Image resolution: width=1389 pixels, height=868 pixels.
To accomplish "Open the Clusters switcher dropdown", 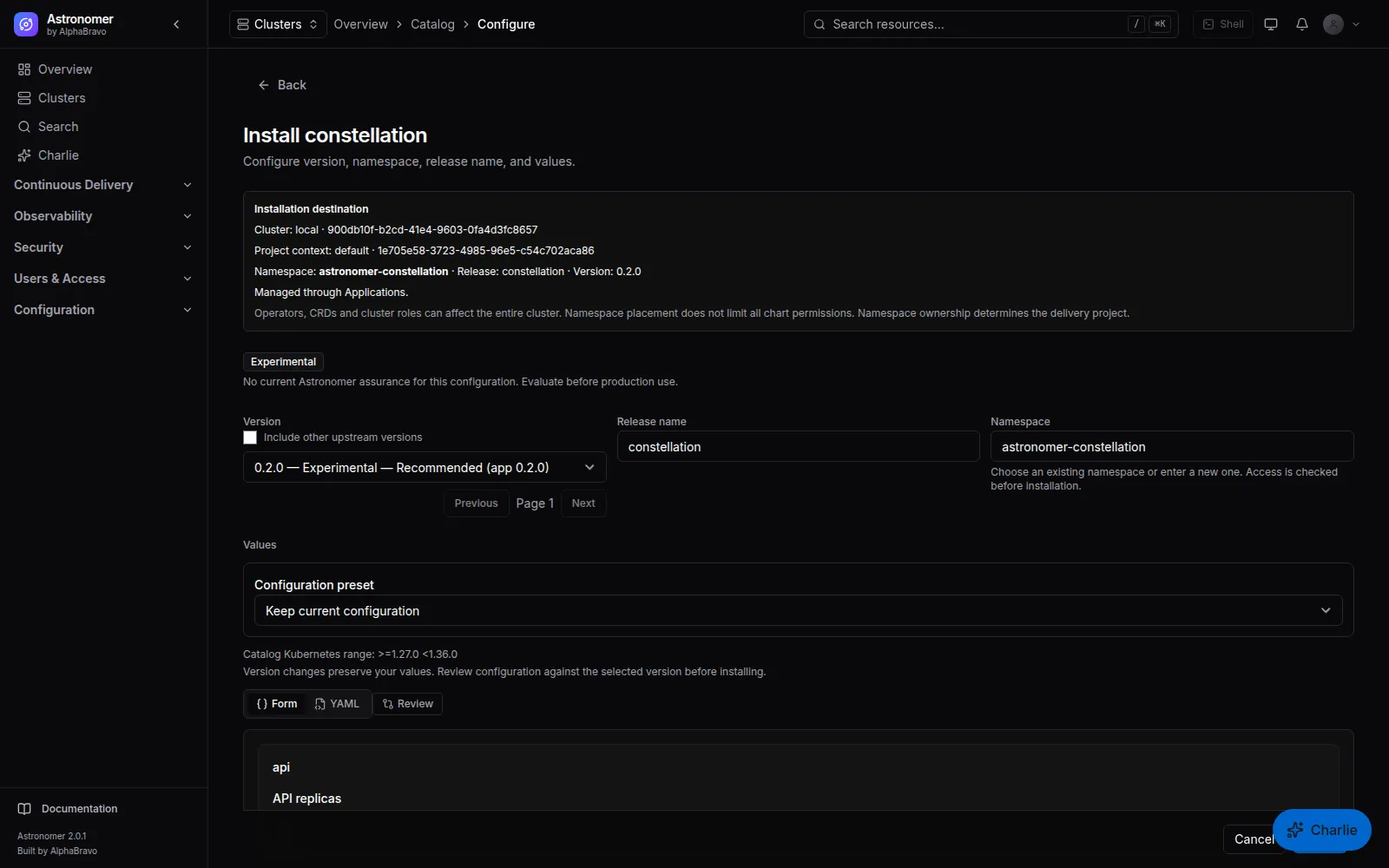I will pyautogui.click(x=278, y=24).
